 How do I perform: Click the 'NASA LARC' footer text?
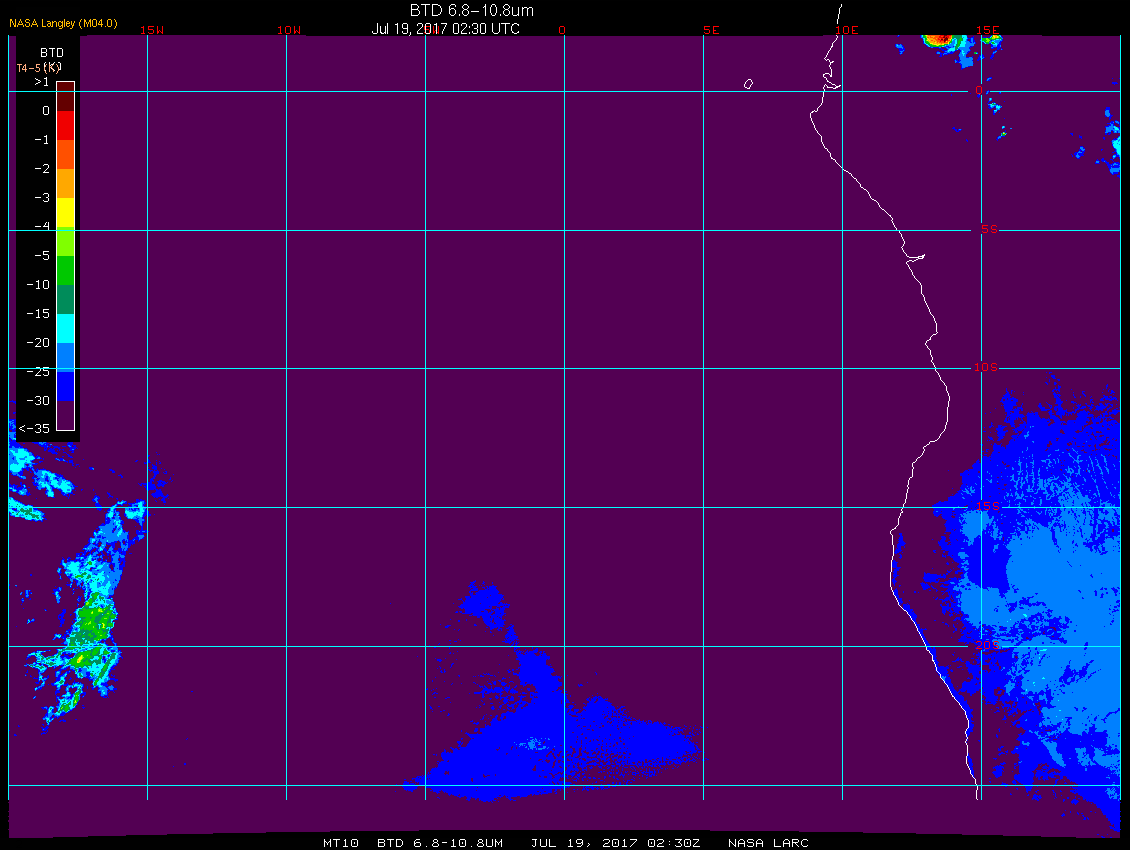(x=768, y=843)
